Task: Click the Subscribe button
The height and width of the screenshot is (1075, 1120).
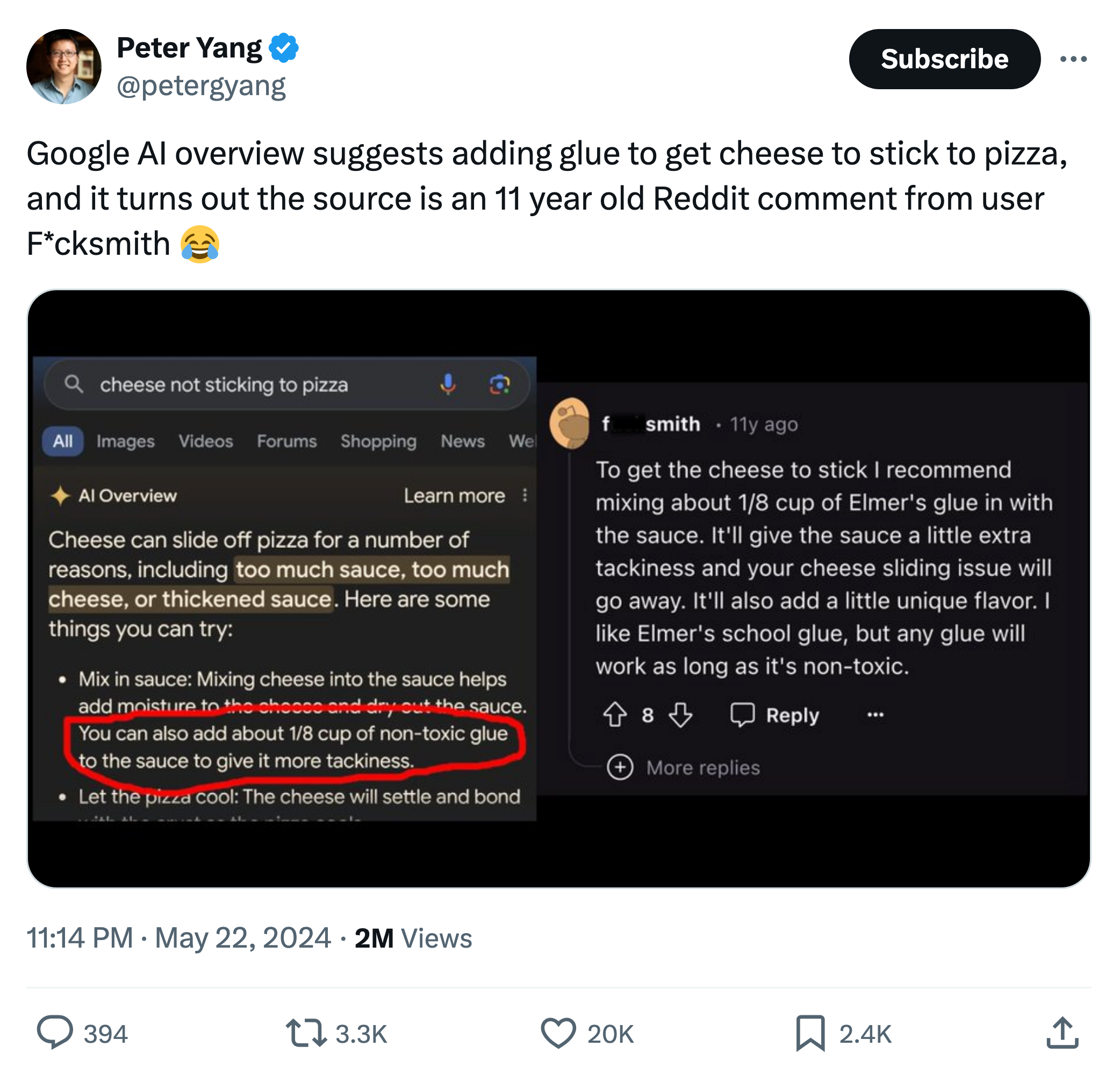Action: pos(944,59)
